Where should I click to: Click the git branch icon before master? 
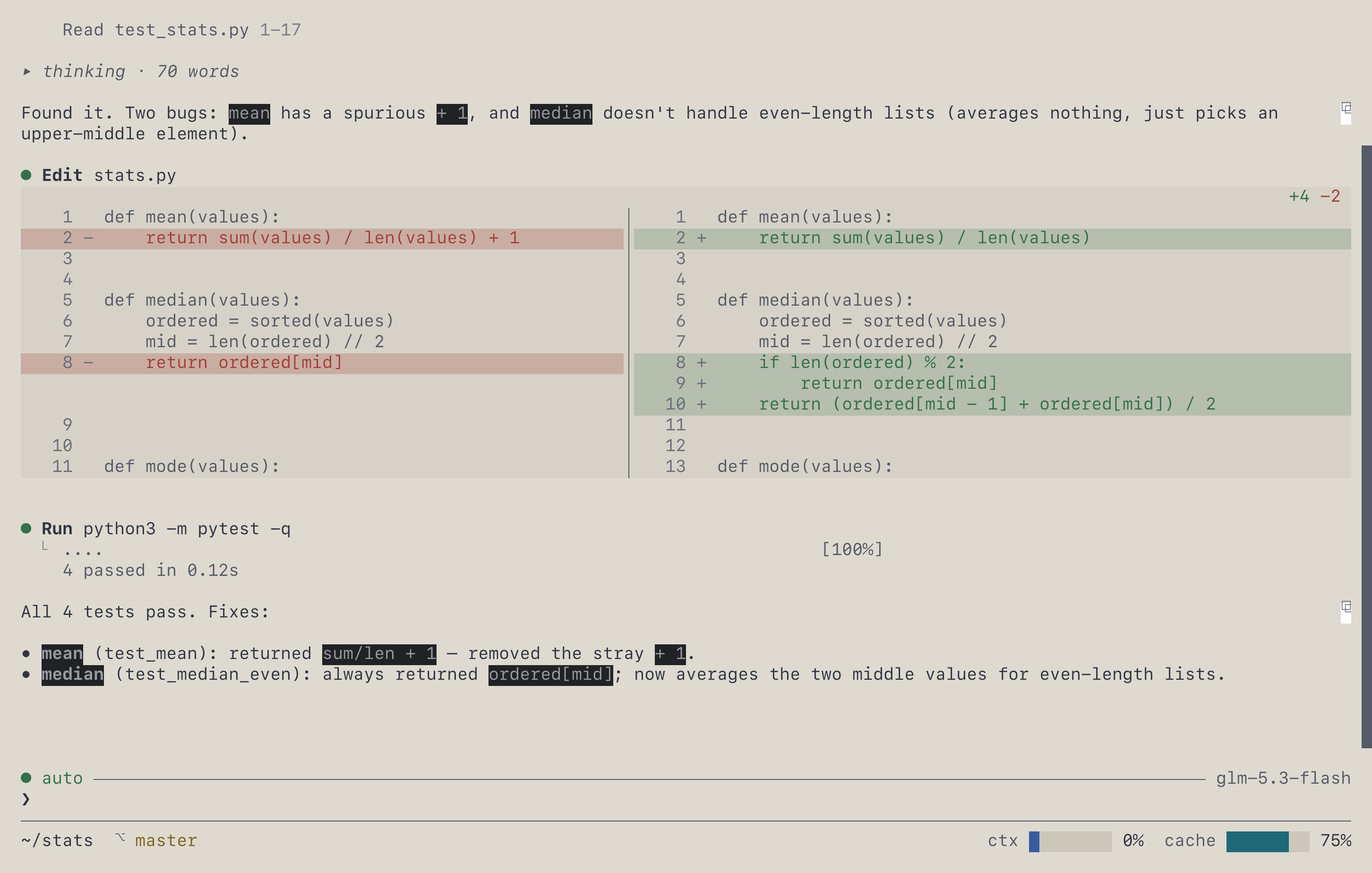click(x=120, y=838)
